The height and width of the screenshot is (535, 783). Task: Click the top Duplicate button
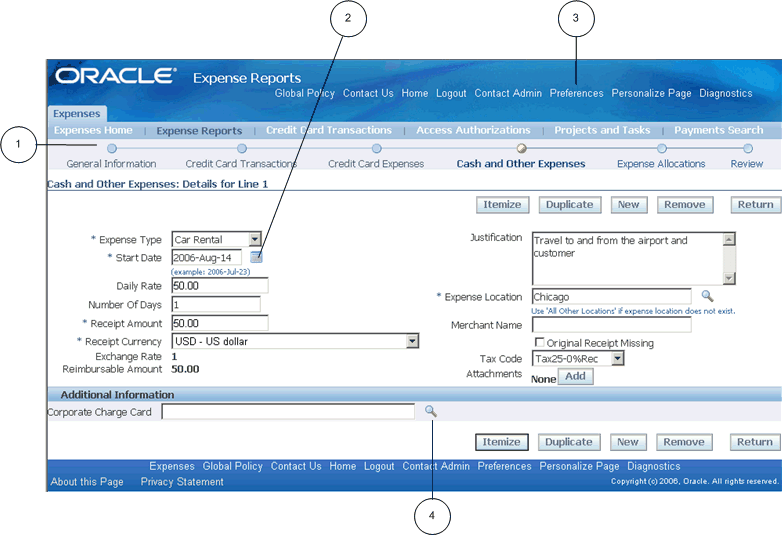click(x=570, y=205)
